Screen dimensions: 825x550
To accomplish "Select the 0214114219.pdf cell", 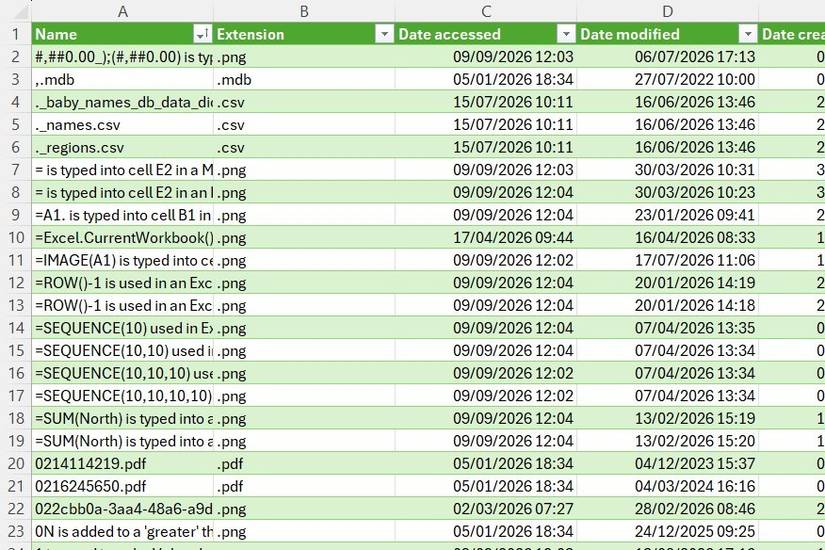I will [123, 464].
